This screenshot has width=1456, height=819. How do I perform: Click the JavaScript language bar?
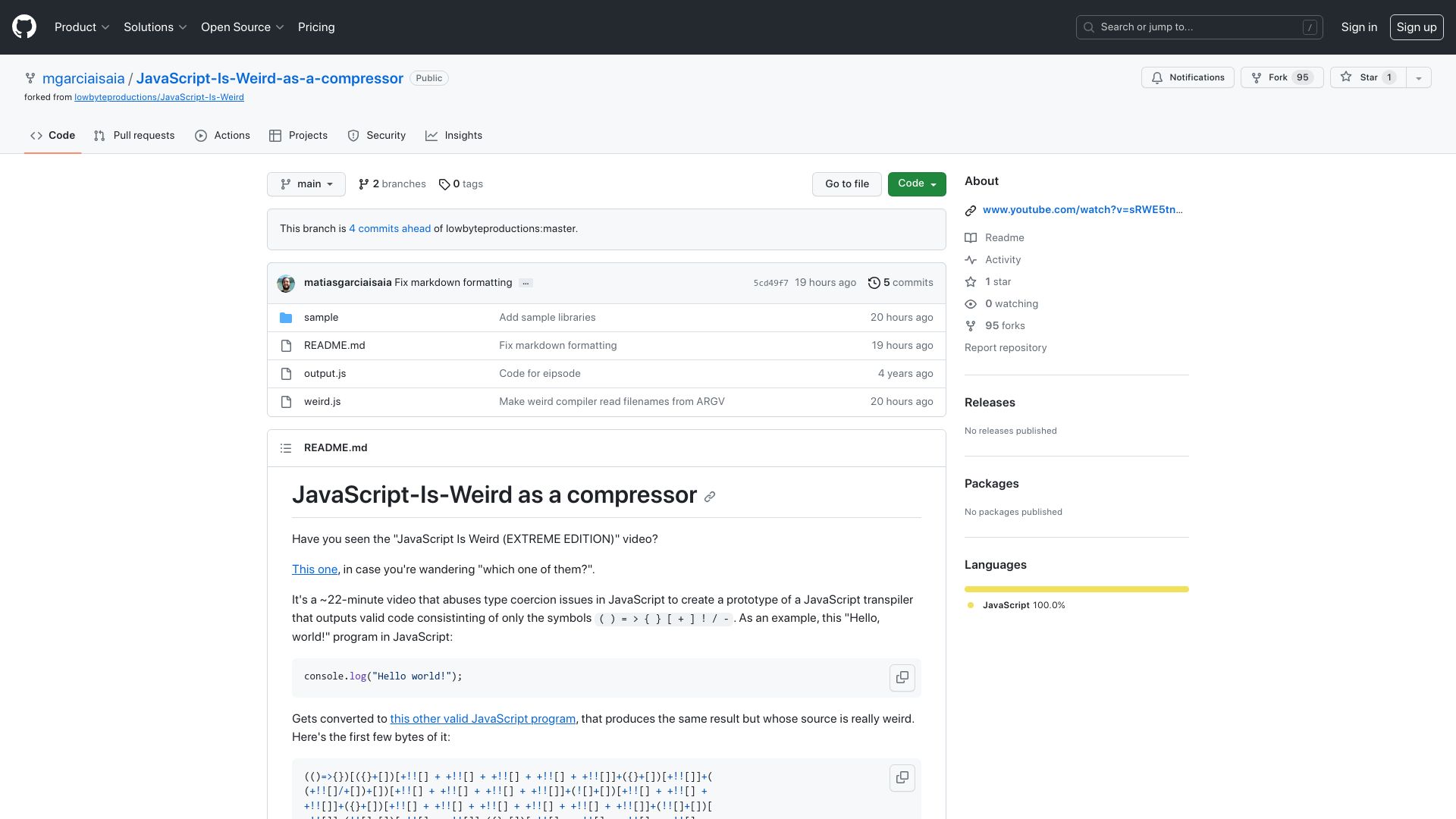click(1077, 589)
